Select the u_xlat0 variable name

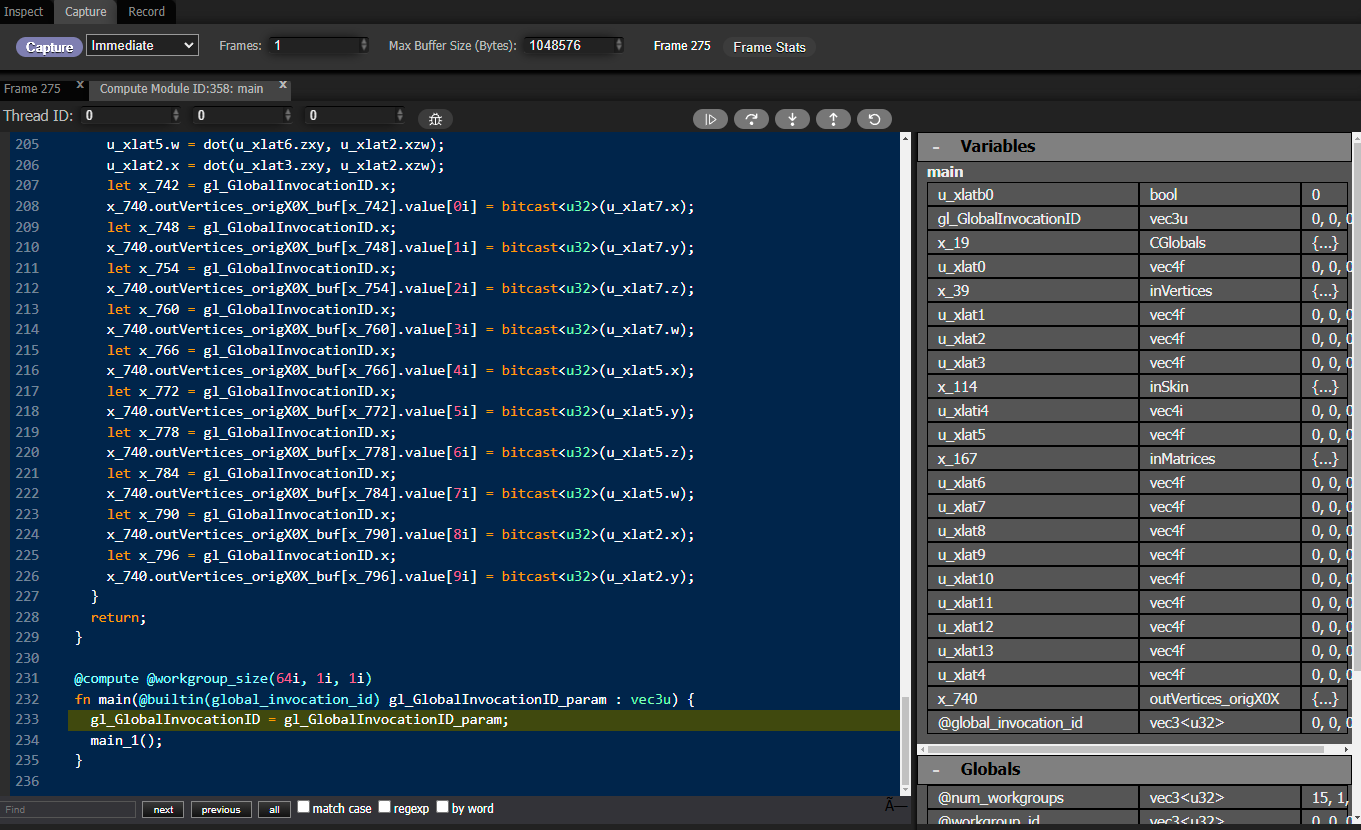(961, 267)
